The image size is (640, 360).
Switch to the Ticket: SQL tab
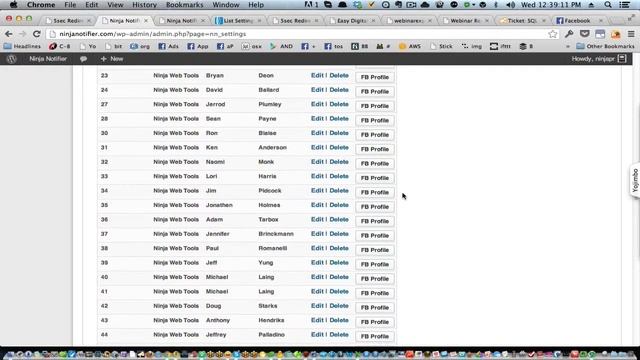click(522, 20)
